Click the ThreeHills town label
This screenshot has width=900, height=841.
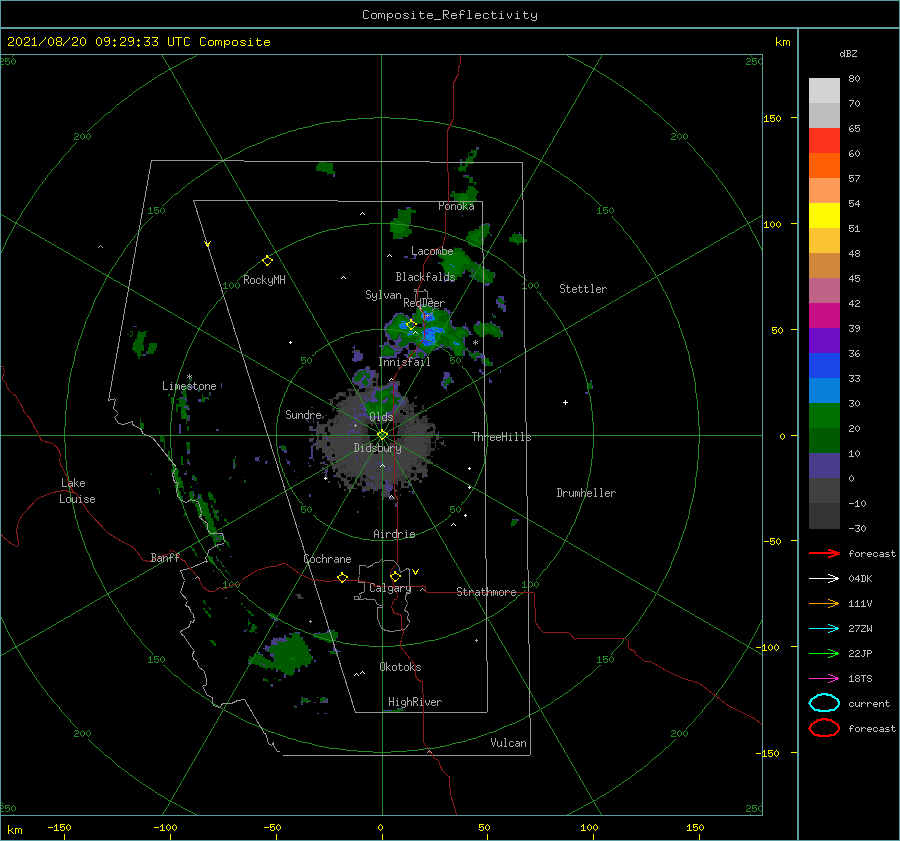(501, 437)
